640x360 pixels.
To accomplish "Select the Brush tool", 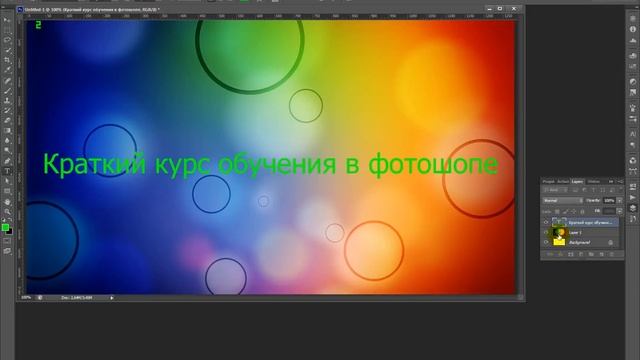I will click(7, 91).
